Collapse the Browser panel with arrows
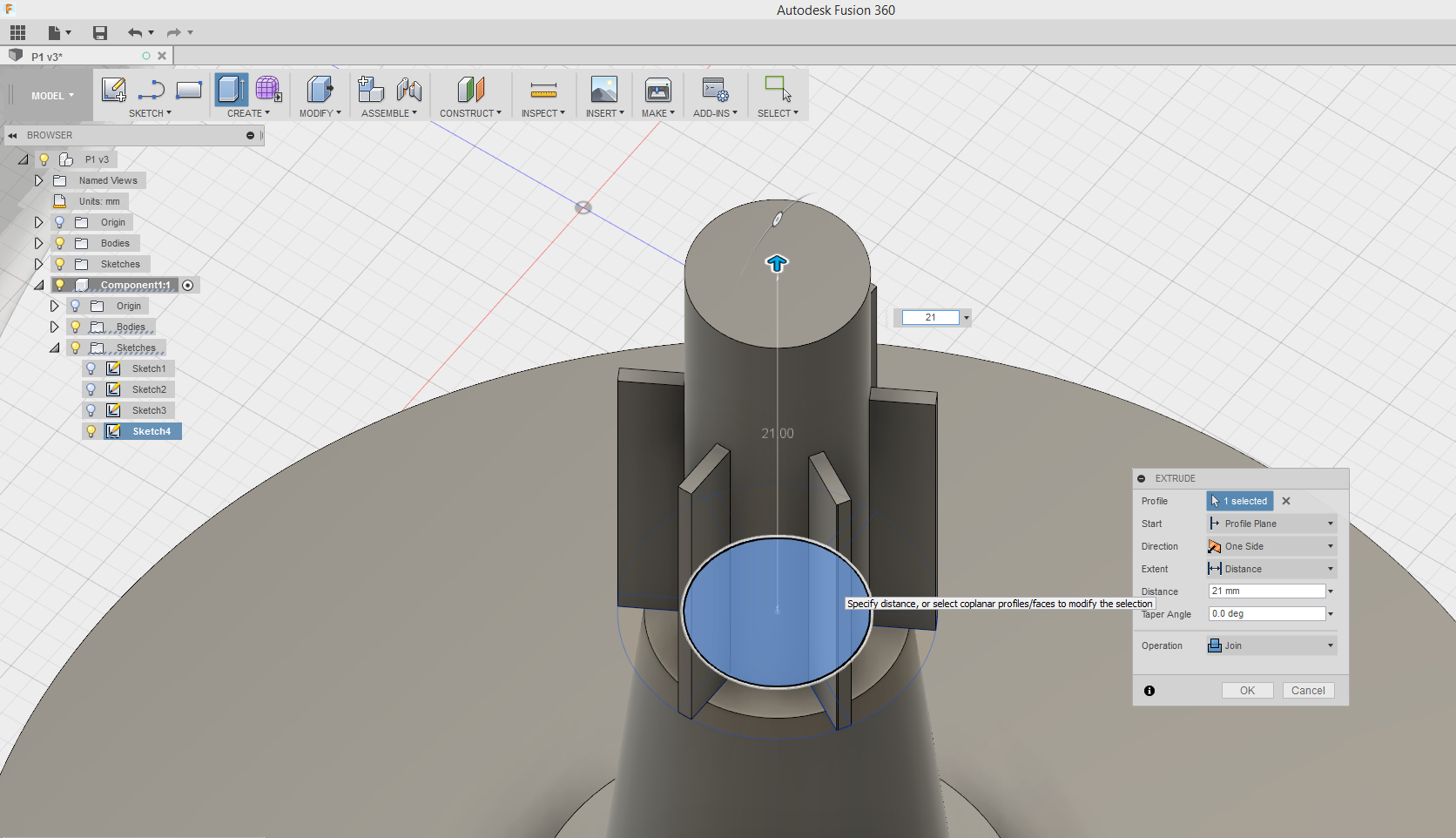Viewport: 1456px width, 838px height. [12, 136]
